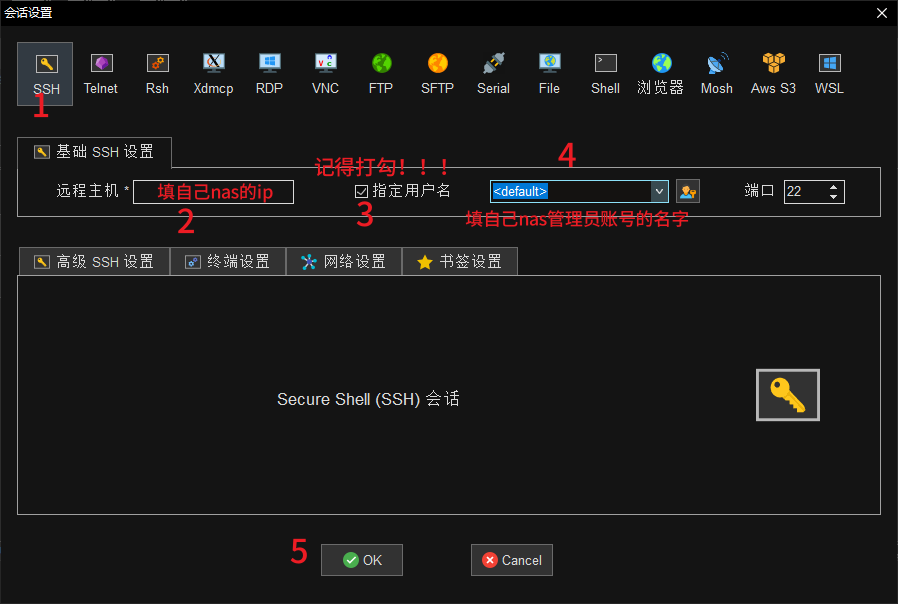Click the Secure Shell (SSH) 会话 text

tap(368, 399)
